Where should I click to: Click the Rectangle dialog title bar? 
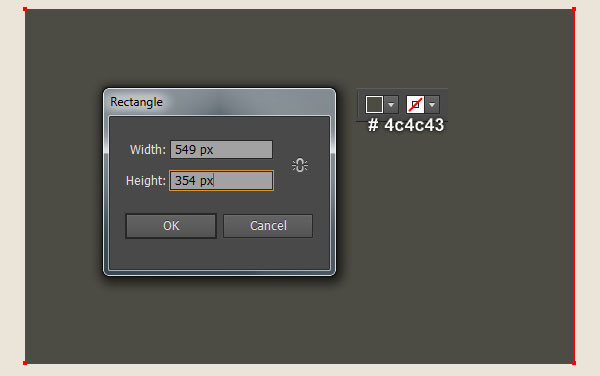[219, 102]
